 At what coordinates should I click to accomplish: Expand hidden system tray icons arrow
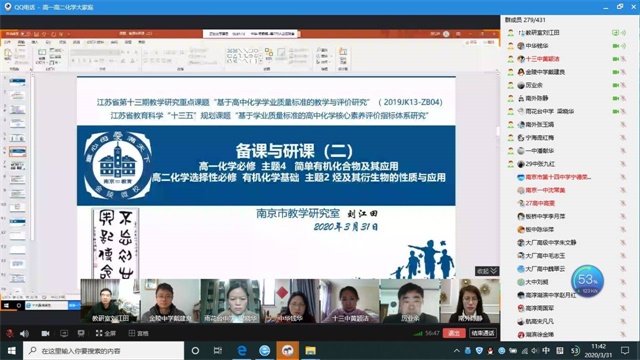tap(457, 351)
